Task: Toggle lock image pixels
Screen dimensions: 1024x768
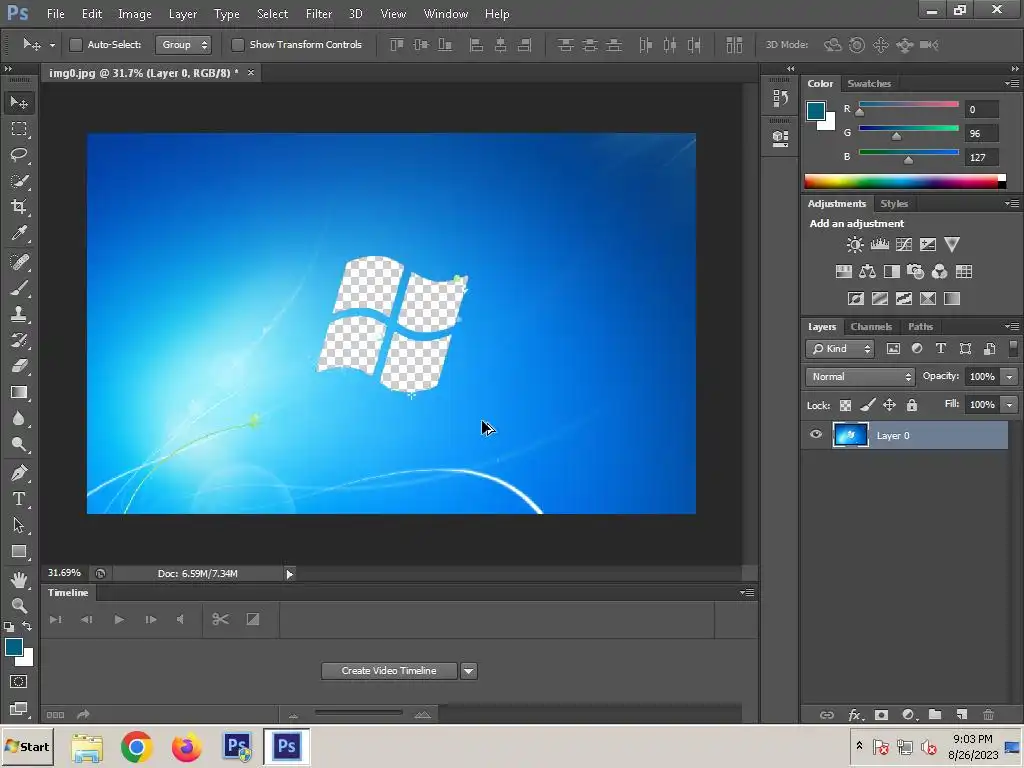Action: [867, 405]
